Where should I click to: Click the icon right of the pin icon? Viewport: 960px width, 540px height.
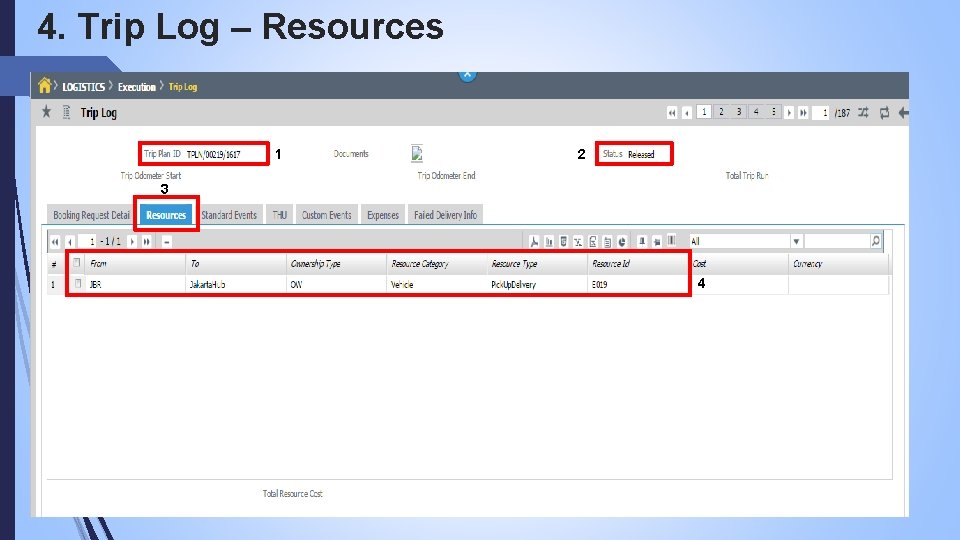coord(657,241)
